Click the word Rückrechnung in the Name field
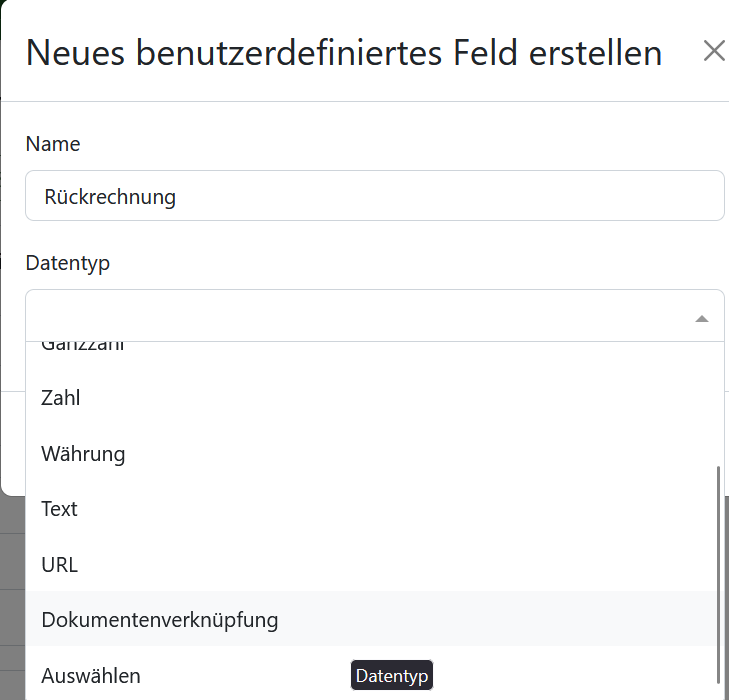729x700 pixels. pos(110,197)
